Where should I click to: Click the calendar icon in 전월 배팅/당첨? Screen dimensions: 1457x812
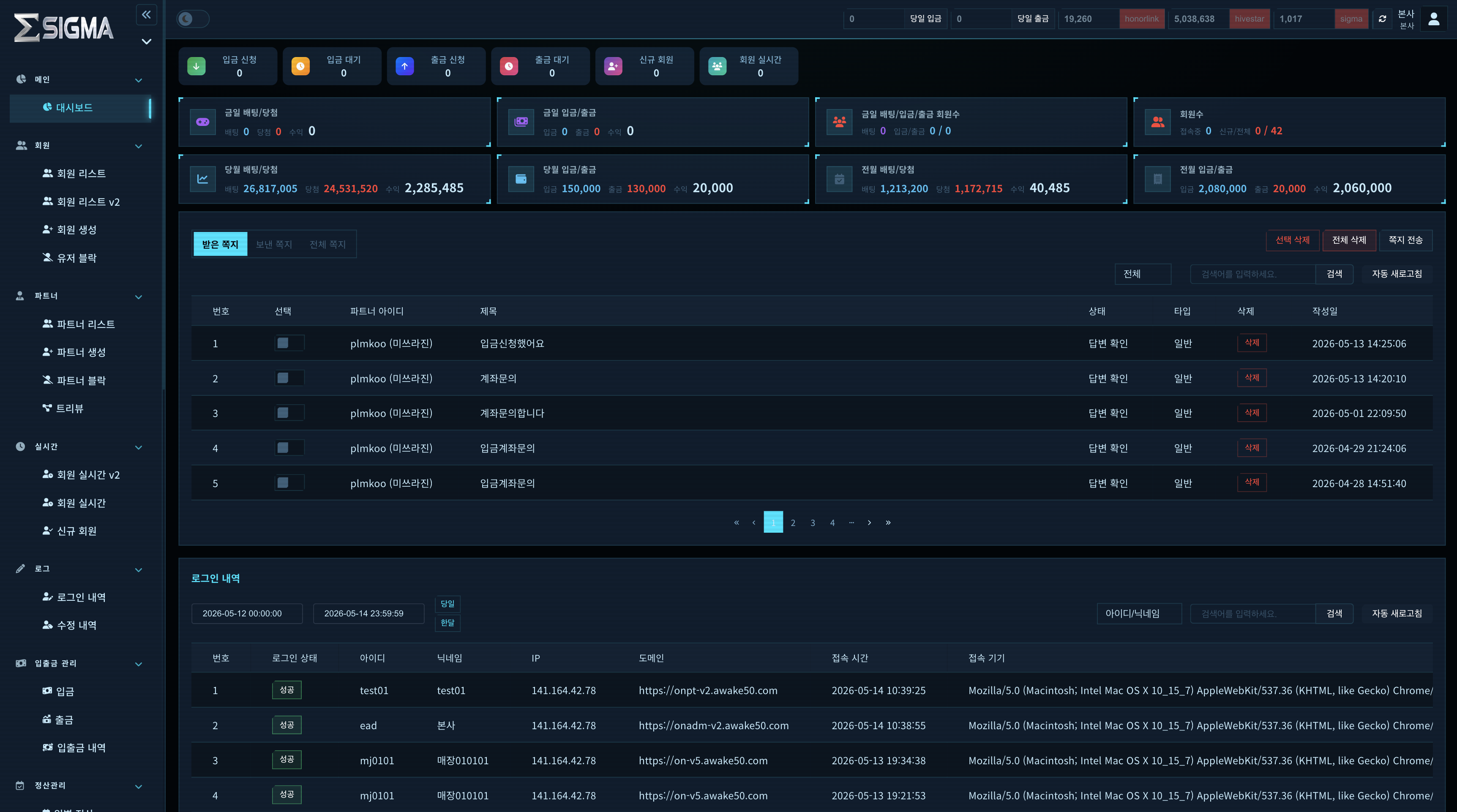839,179
